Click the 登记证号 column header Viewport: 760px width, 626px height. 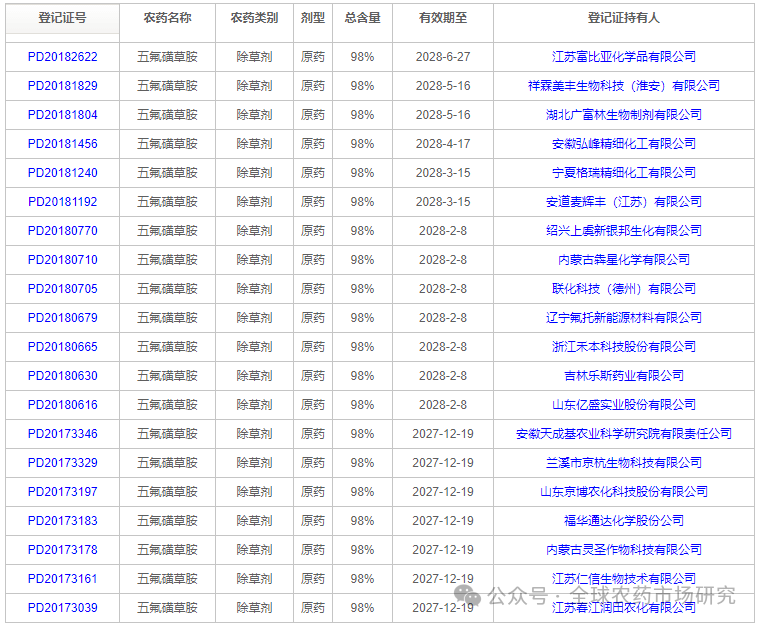[63, 18]
